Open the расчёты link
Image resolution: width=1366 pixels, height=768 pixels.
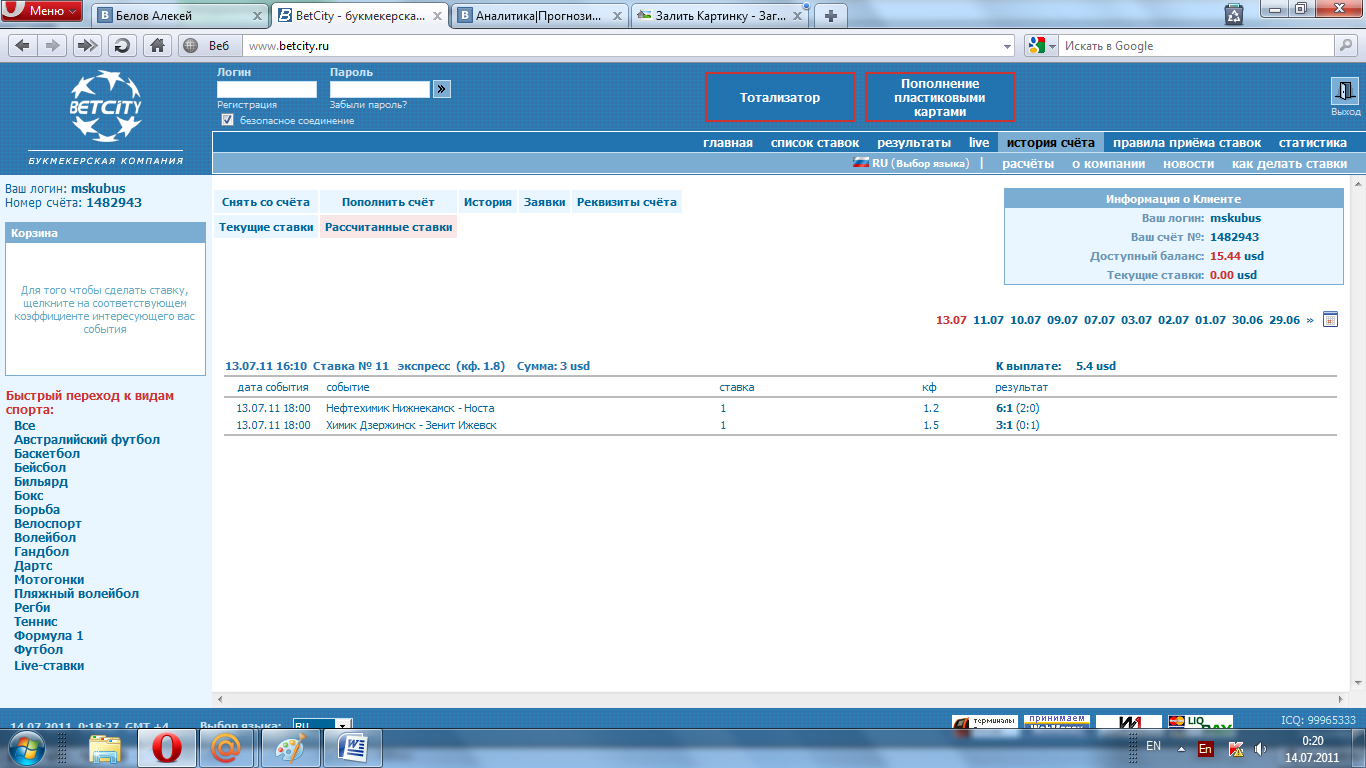tap(1028, 164)
